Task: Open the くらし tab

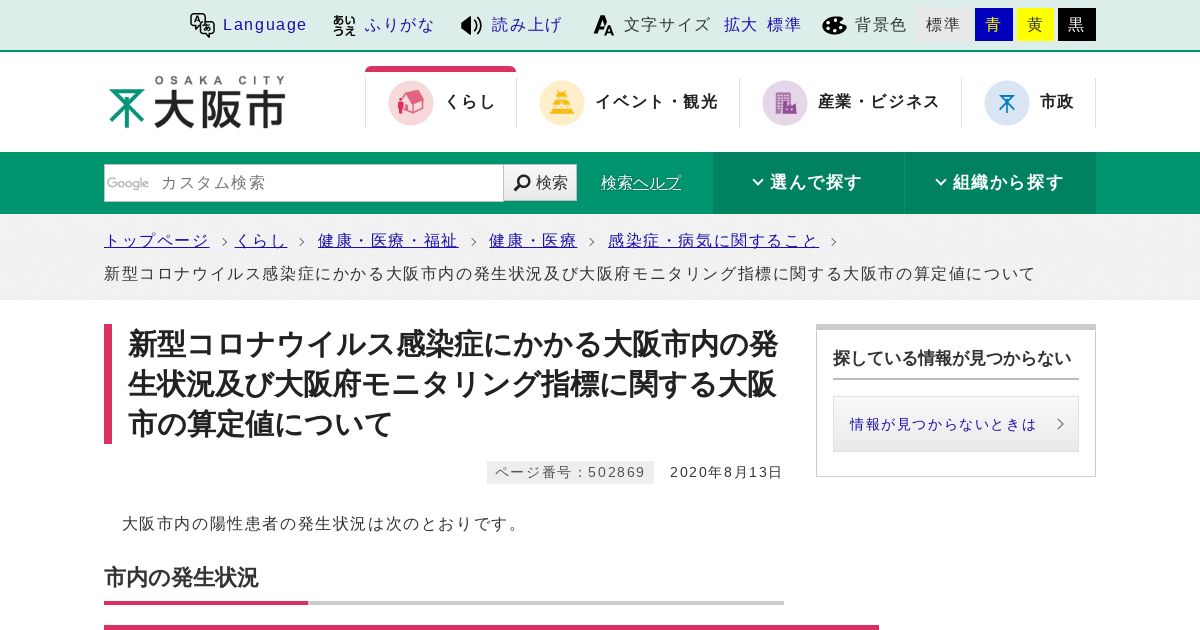Action: [x=441, y=100]
